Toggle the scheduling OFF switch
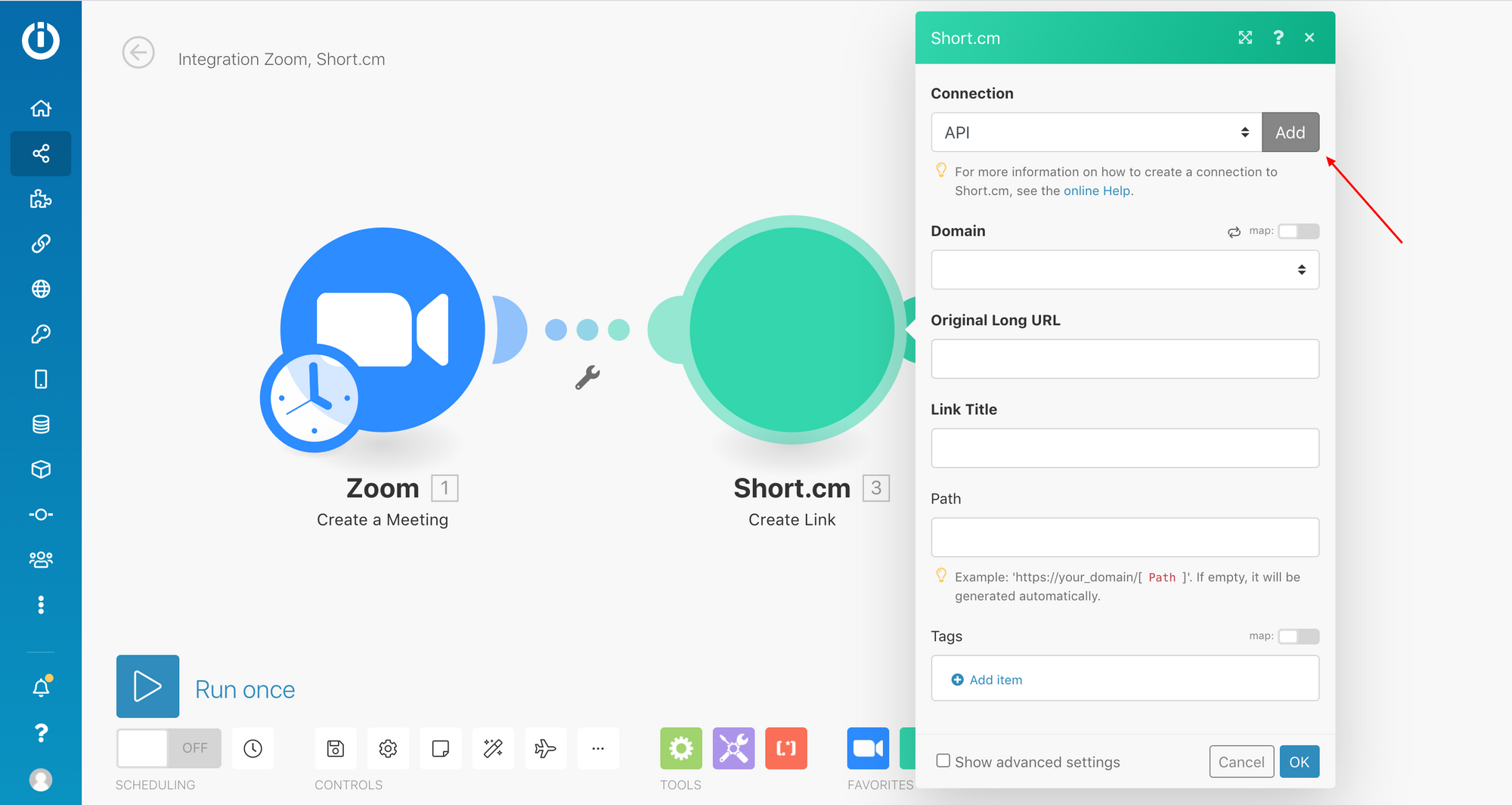Screen dimensions: 1512x805 pyautogui.click(x=169, y=748)
